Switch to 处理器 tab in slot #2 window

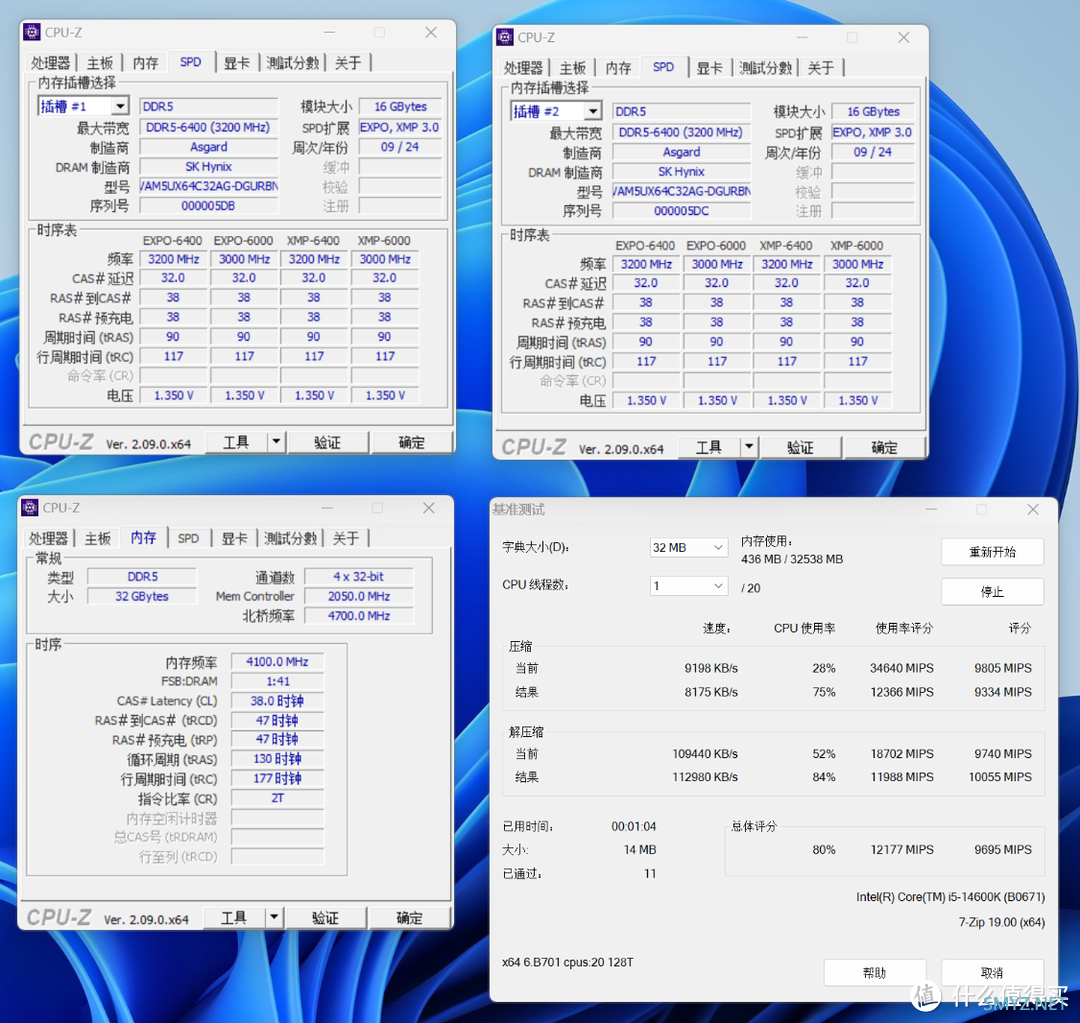[x=523, y=68]
